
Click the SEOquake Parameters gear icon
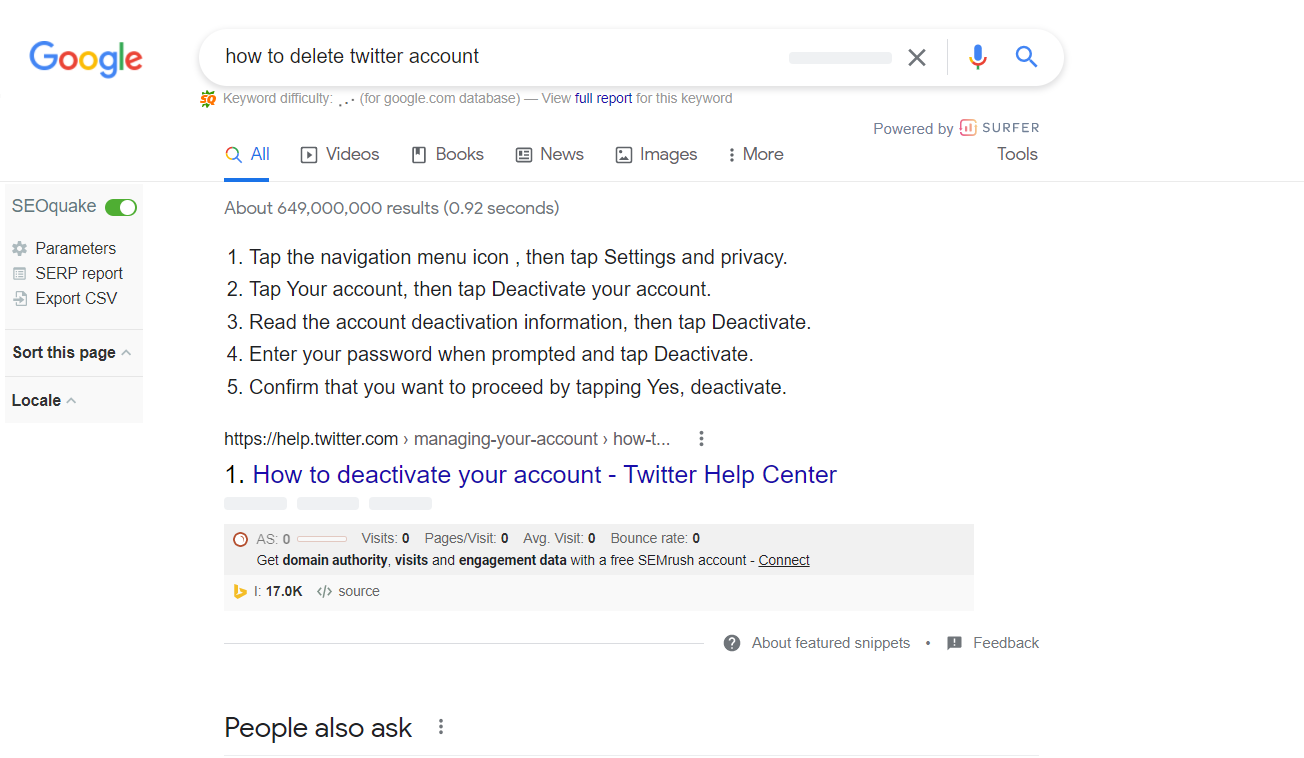20,248
